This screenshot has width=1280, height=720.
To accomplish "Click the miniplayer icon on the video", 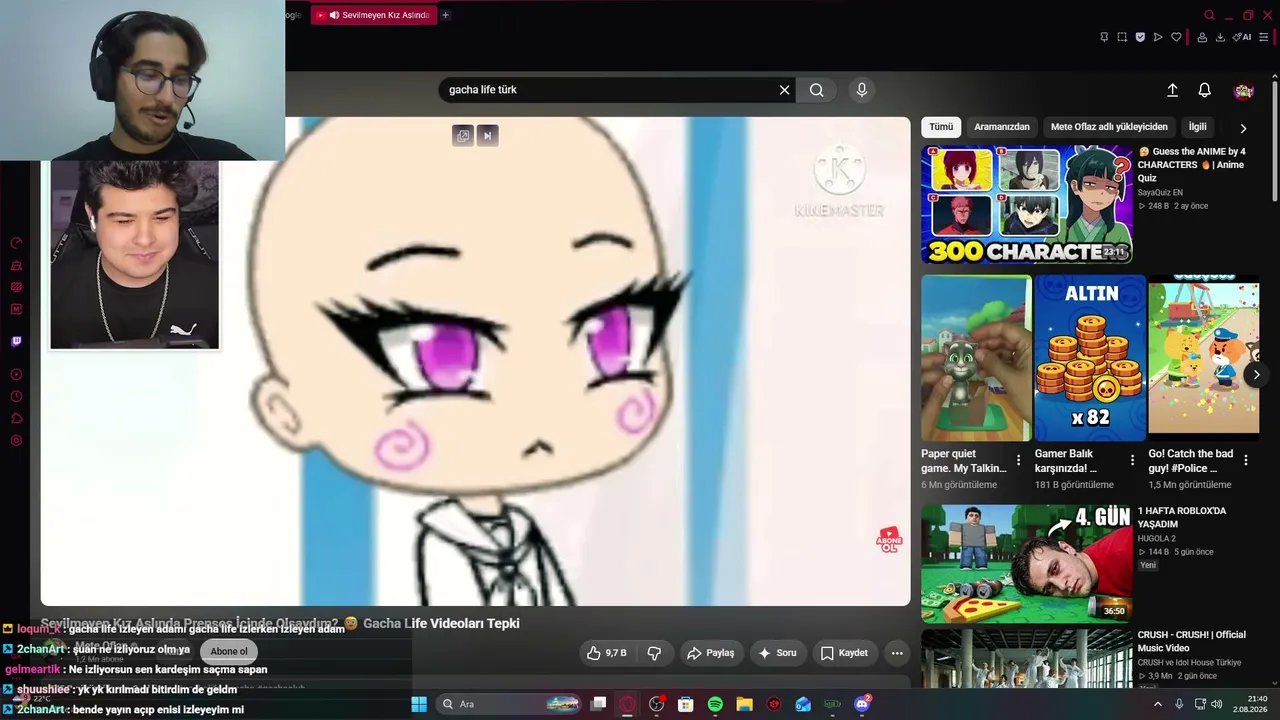I will pyautogui.click(x=462, y=136).
